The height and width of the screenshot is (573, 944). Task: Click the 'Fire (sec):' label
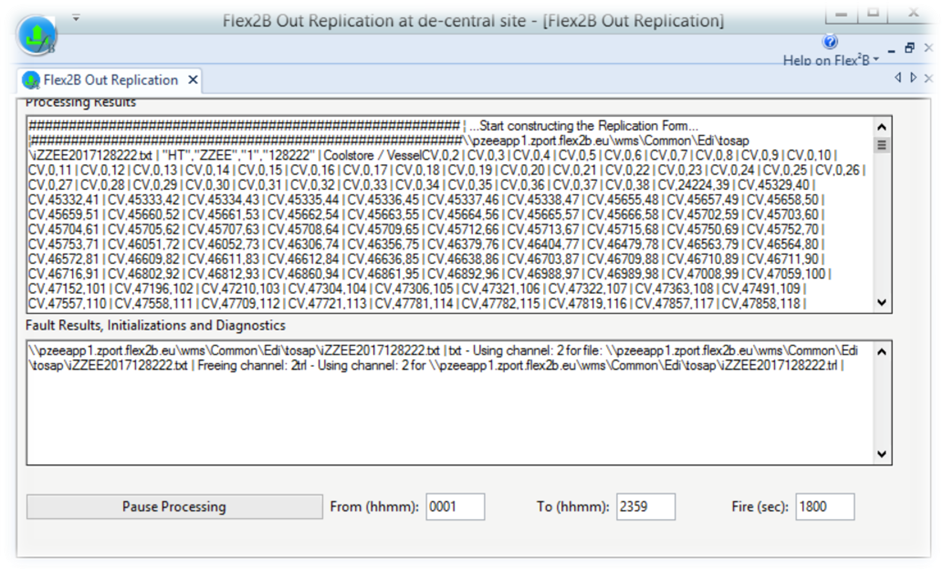(760, 507)
